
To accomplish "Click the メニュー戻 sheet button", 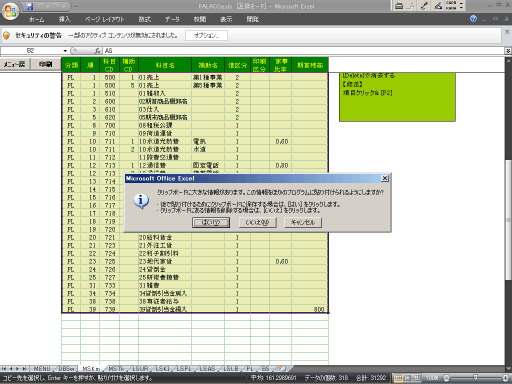I will tap(14, 64).
